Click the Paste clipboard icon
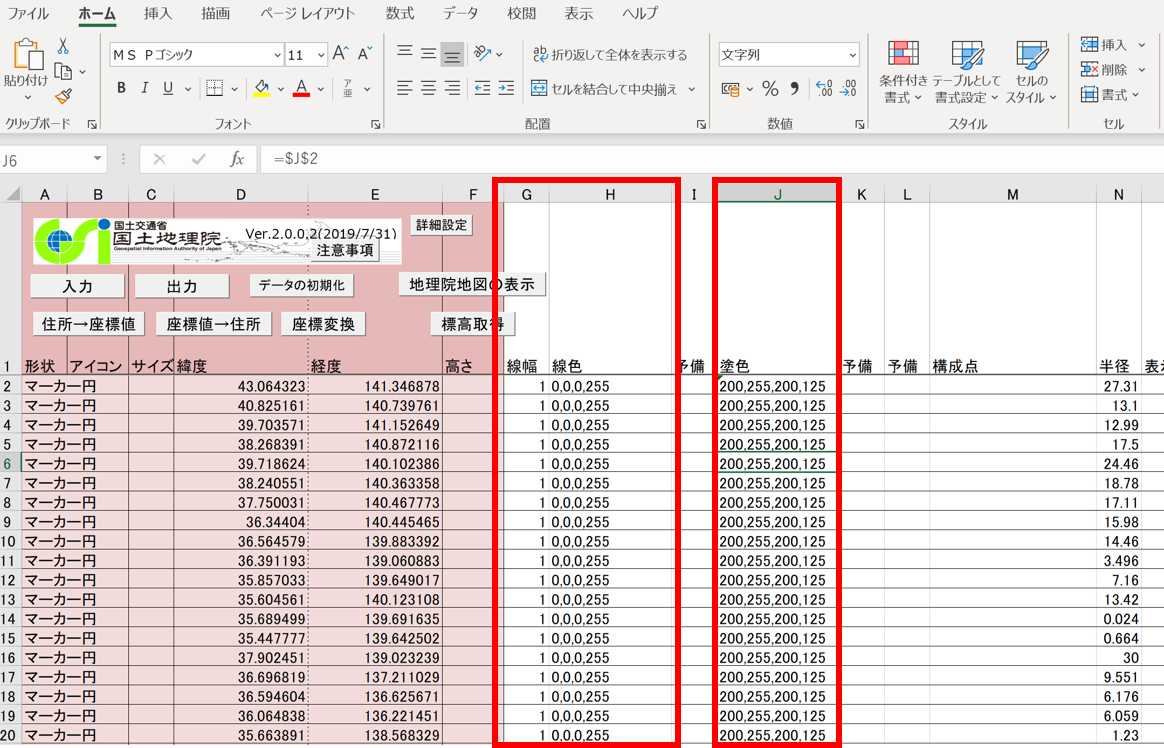 [x=27, y=56]
